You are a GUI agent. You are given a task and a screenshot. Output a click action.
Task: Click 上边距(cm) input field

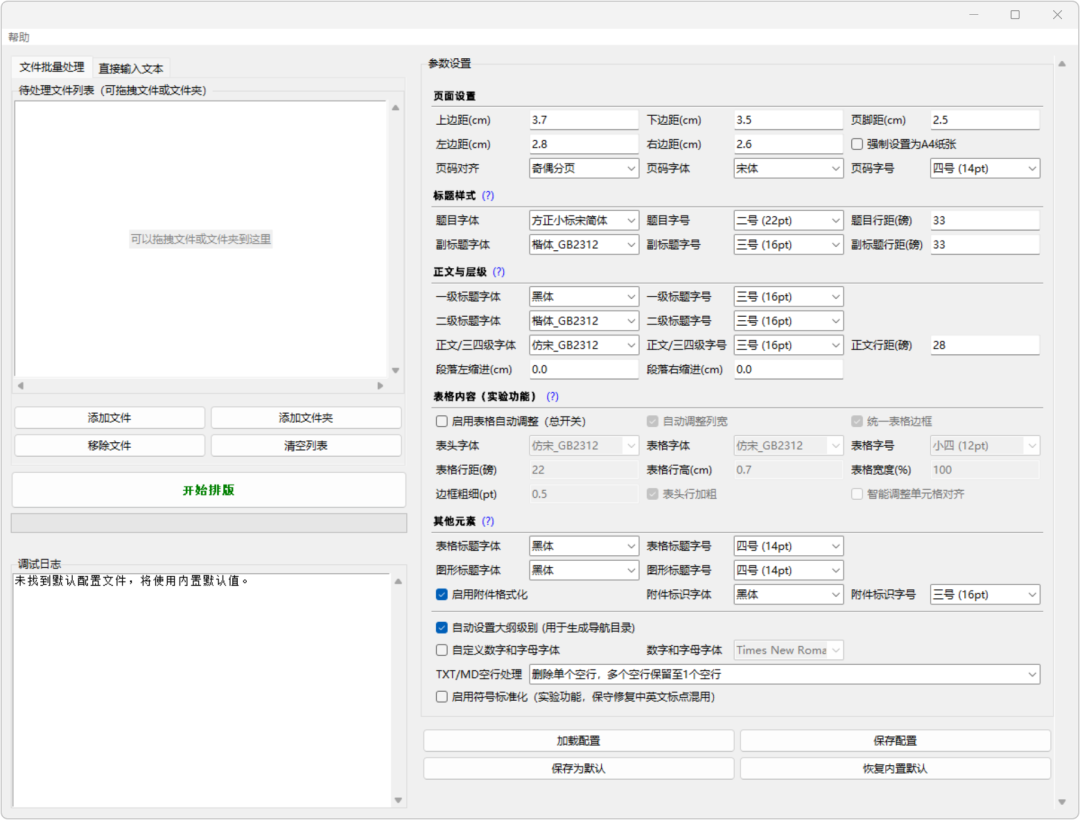click(x=583, y=120)
